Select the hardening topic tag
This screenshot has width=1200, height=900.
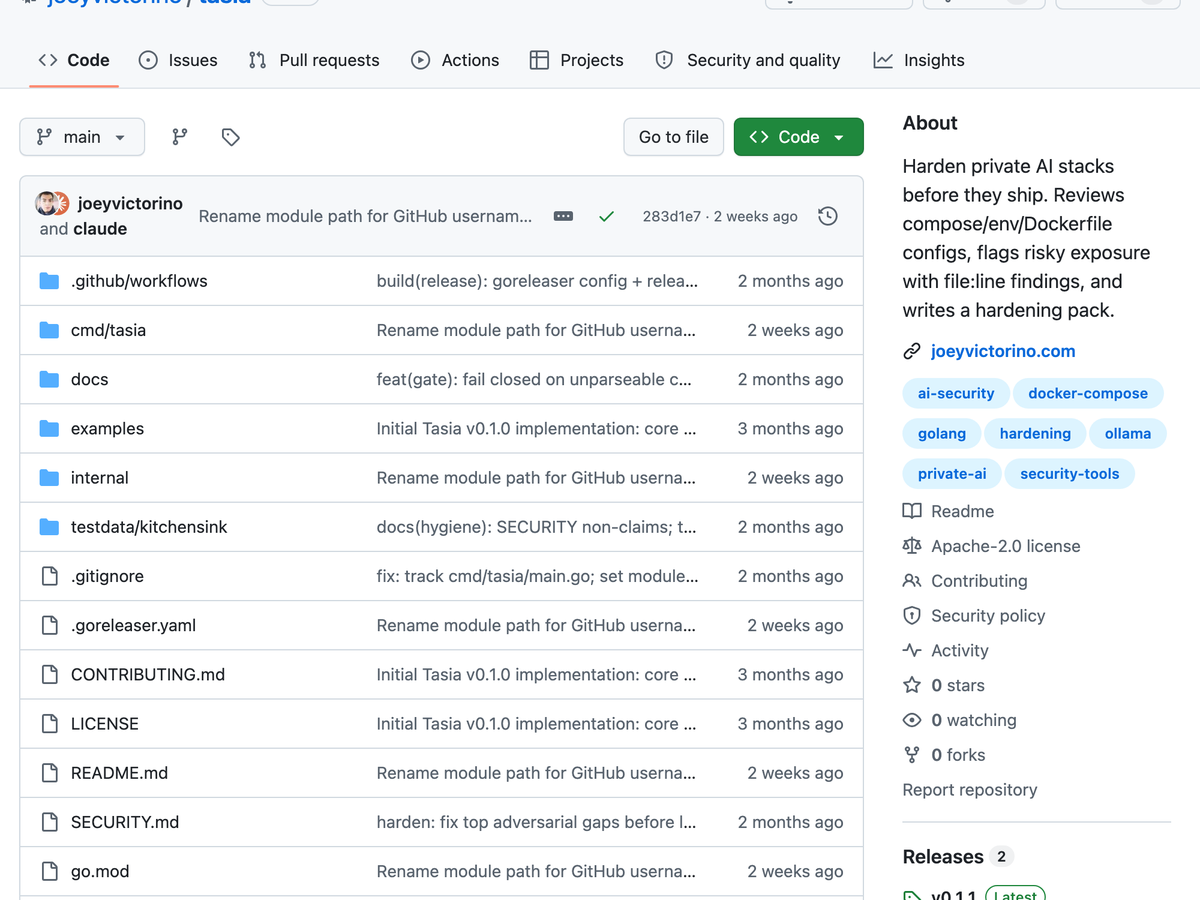point(1035,433)
